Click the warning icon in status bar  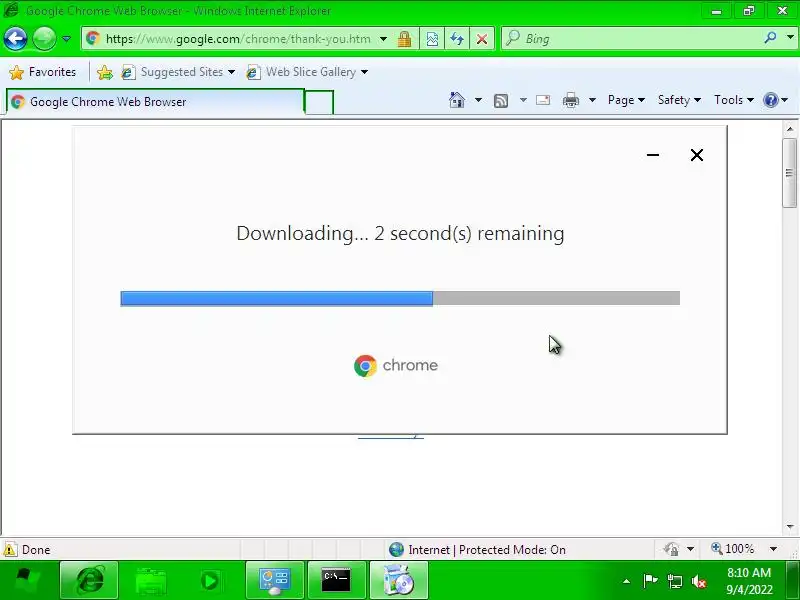click(9, 549)
